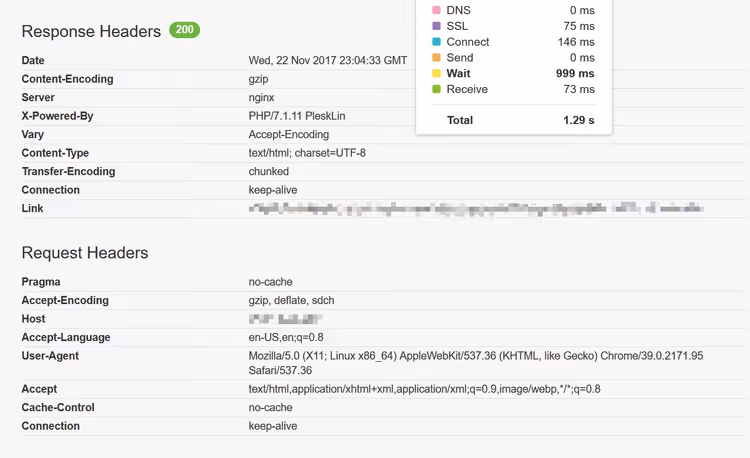This screenshot has width=750, height=458.
Task: Click the Host header name
Action: (x=33, y=319)
